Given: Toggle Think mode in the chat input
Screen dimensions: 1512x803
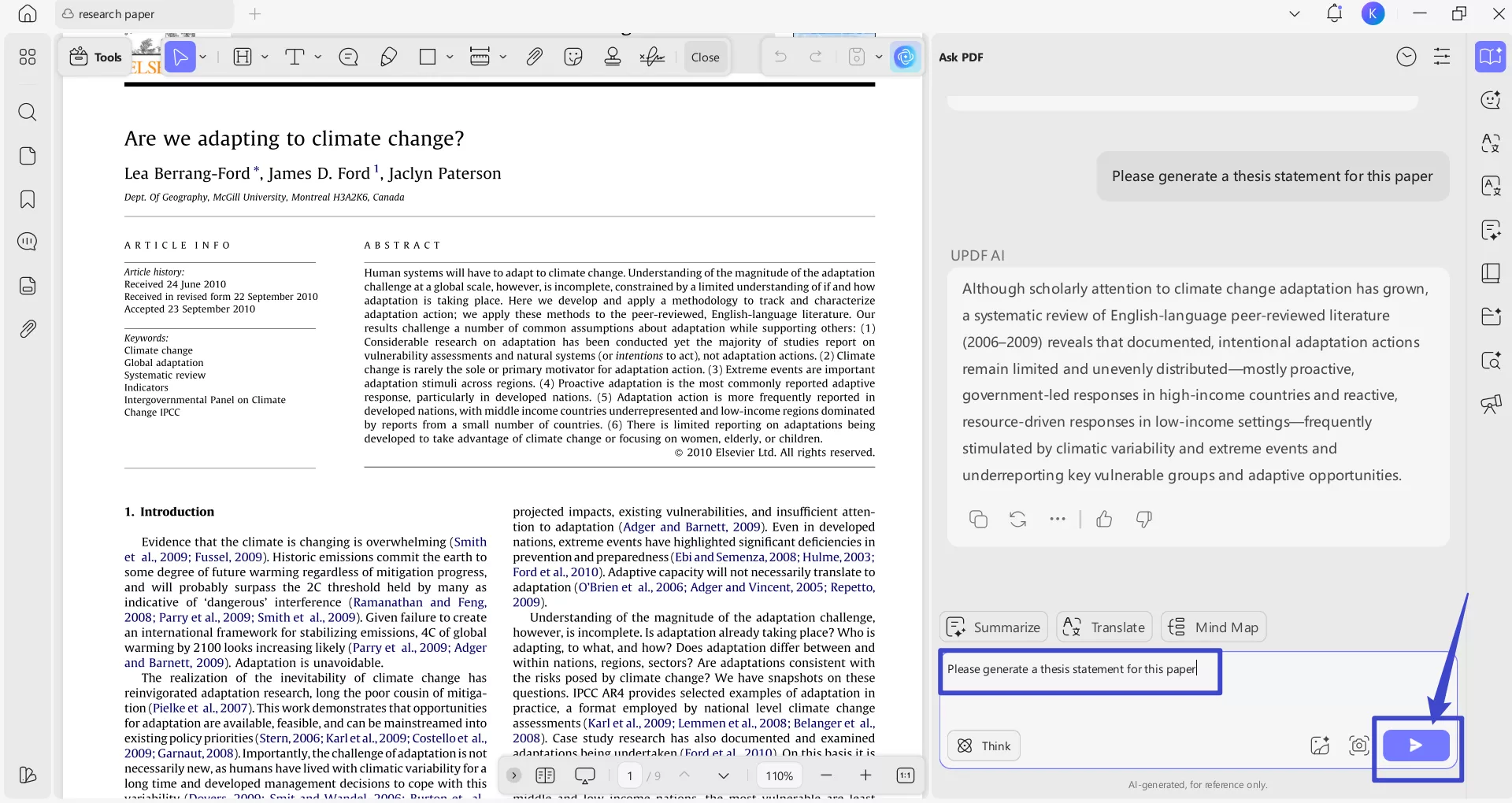Looking at the screenshot, I should (x=983, y=746).
